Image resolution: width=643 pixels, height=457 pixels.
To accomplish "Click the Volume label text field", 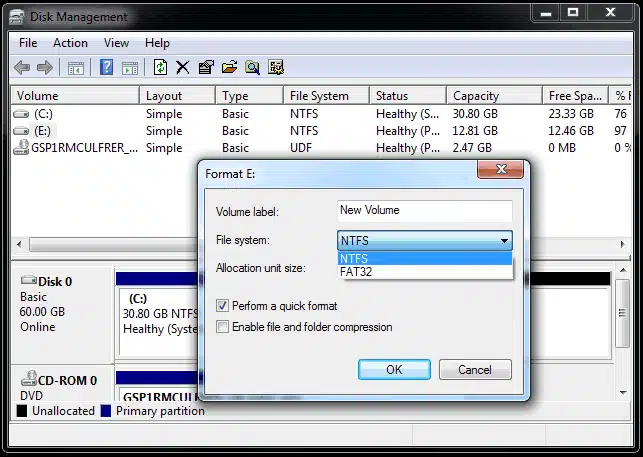I will point(425,210).
